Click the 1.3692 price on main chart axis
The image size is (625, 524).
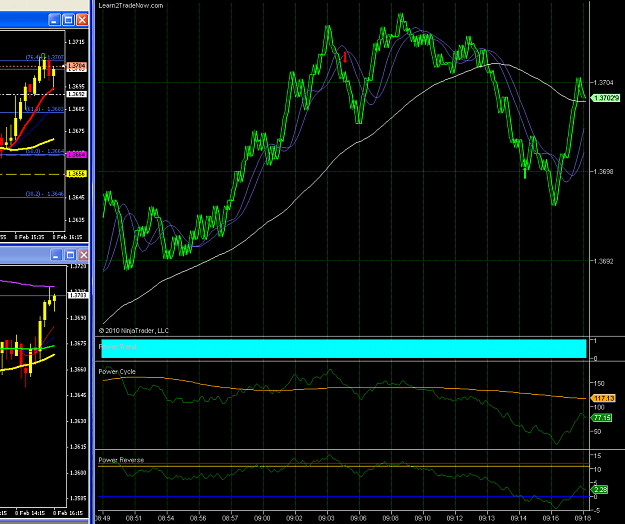[603, 261]
